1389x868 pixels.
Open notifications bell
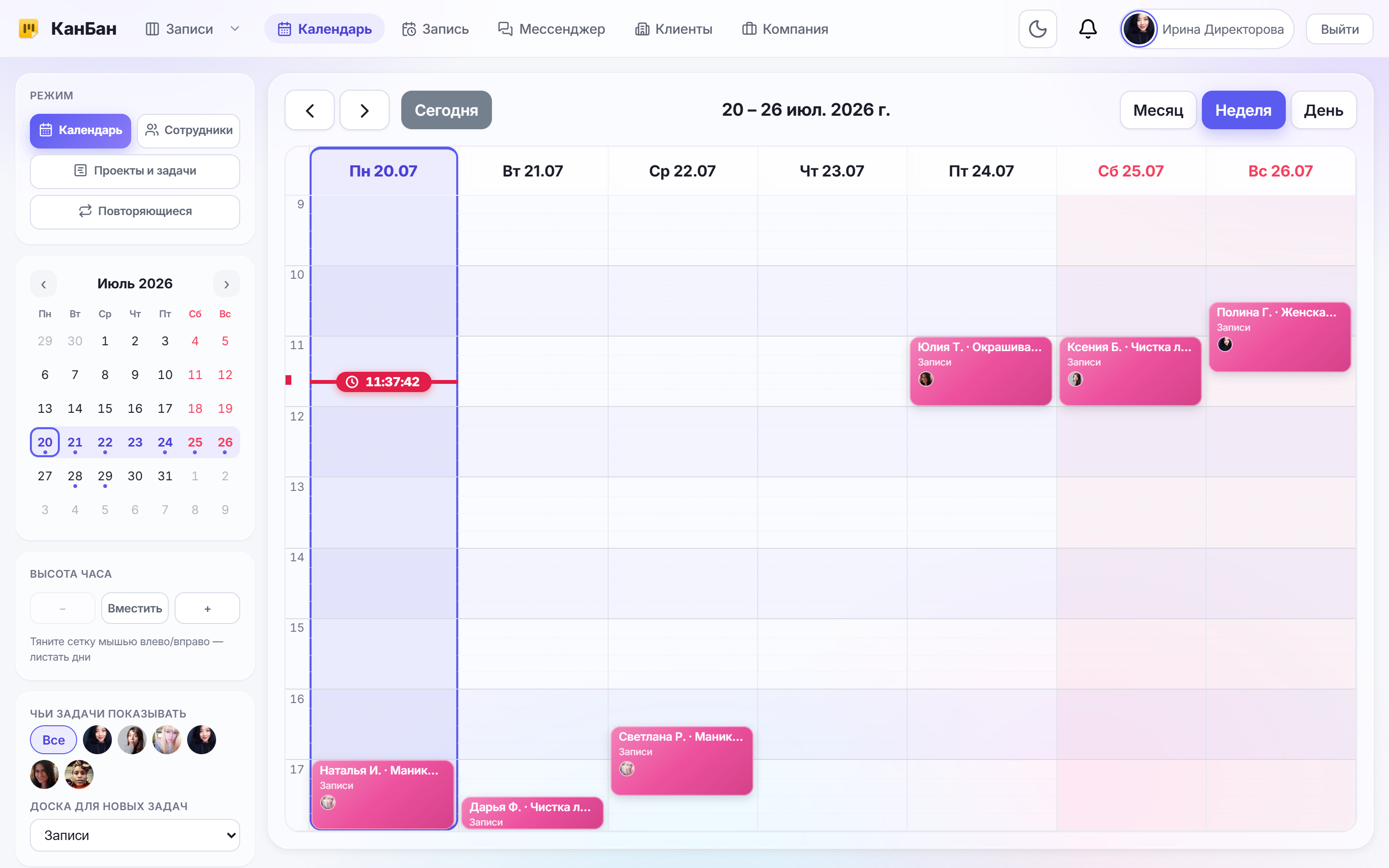(1087, 29)
